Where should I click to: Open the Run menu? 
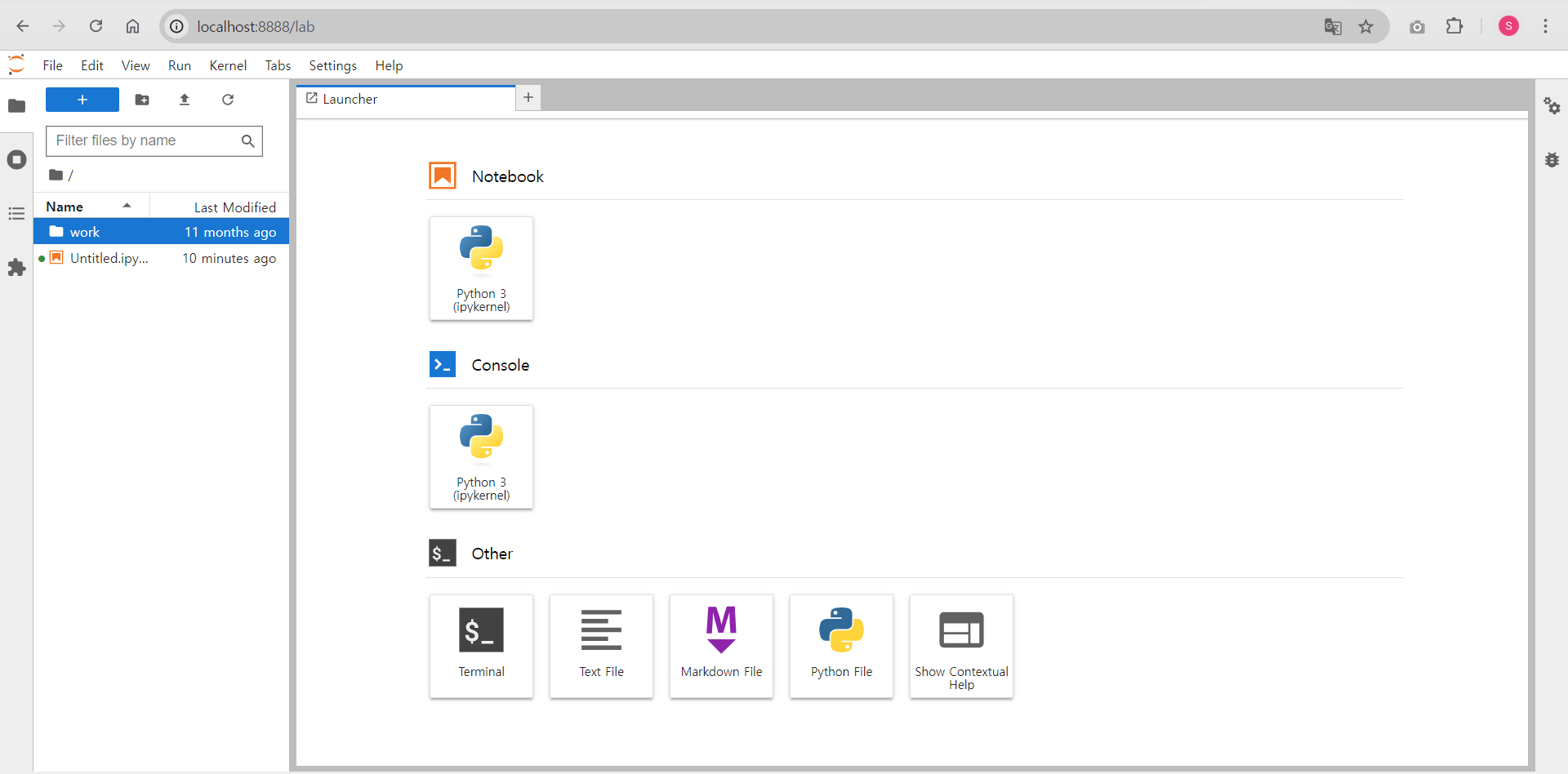click(180, 65)
